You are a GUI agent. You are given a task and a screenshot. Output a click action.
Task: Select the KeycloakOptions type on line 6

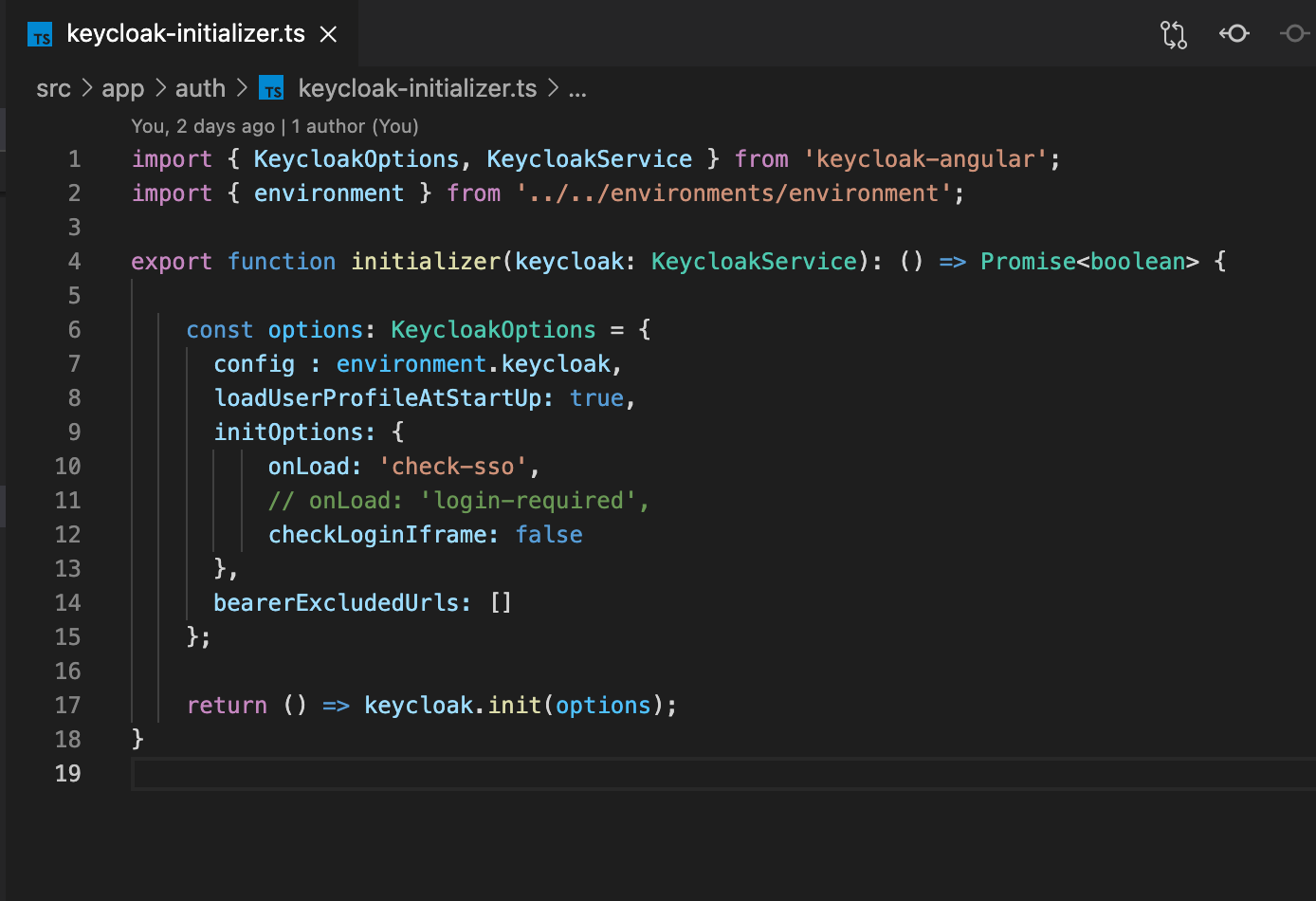point(492,329)
